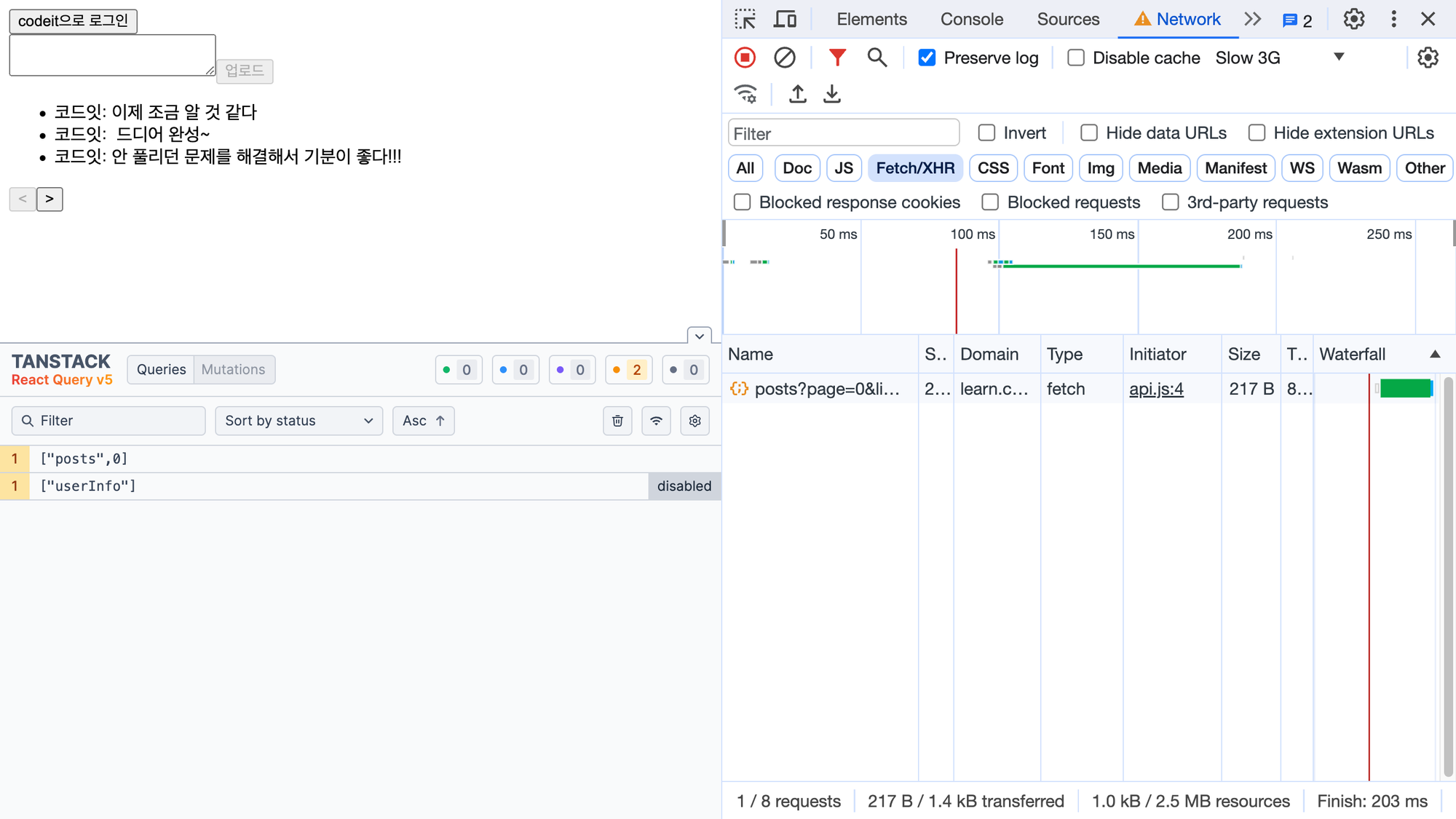1456x819 pixels.
Task: Check 3rd-party requests
Action: (1170, 202)
